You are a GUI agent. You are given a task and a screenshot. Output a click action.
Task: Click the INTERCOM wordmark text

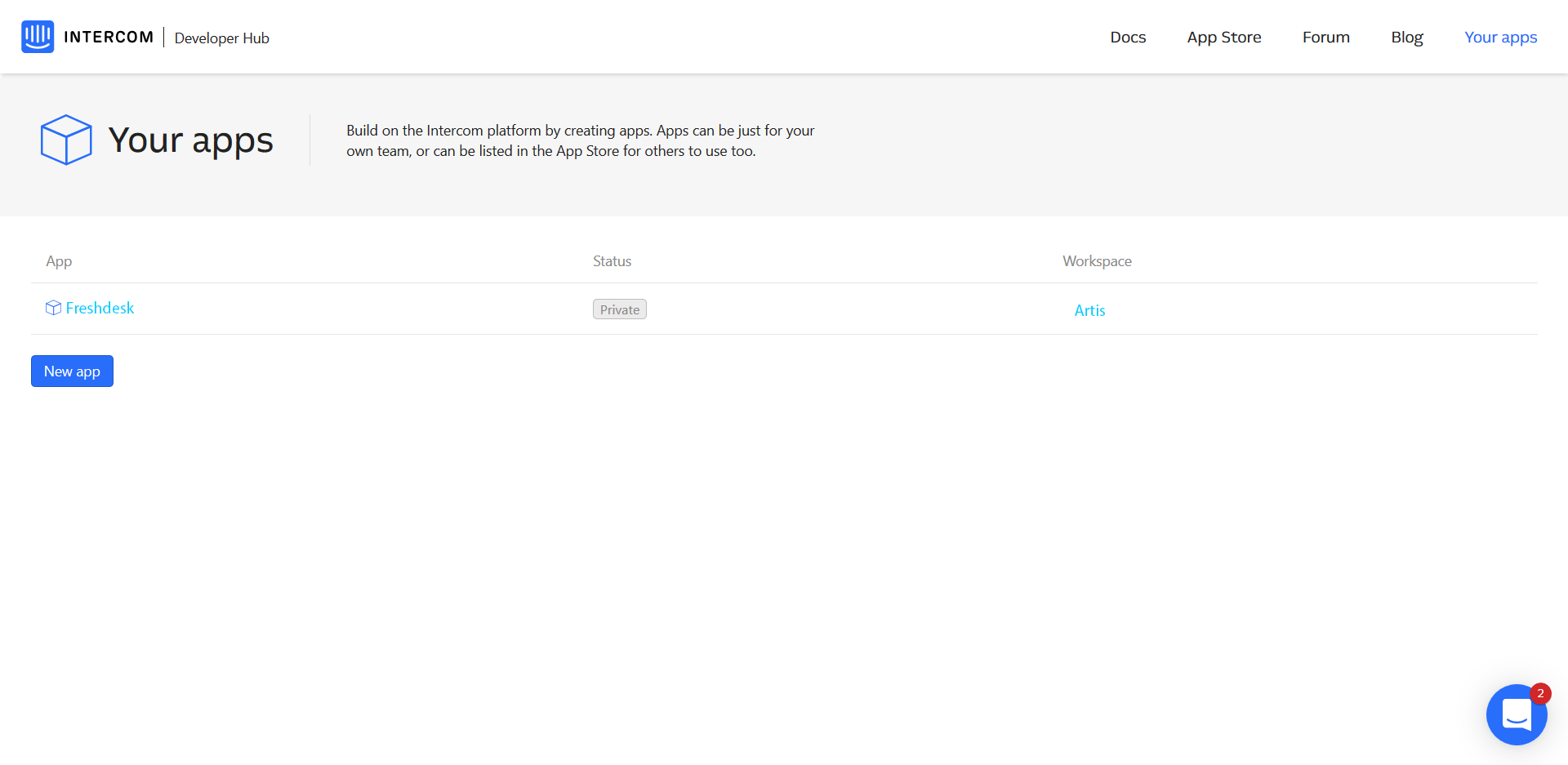109,37
